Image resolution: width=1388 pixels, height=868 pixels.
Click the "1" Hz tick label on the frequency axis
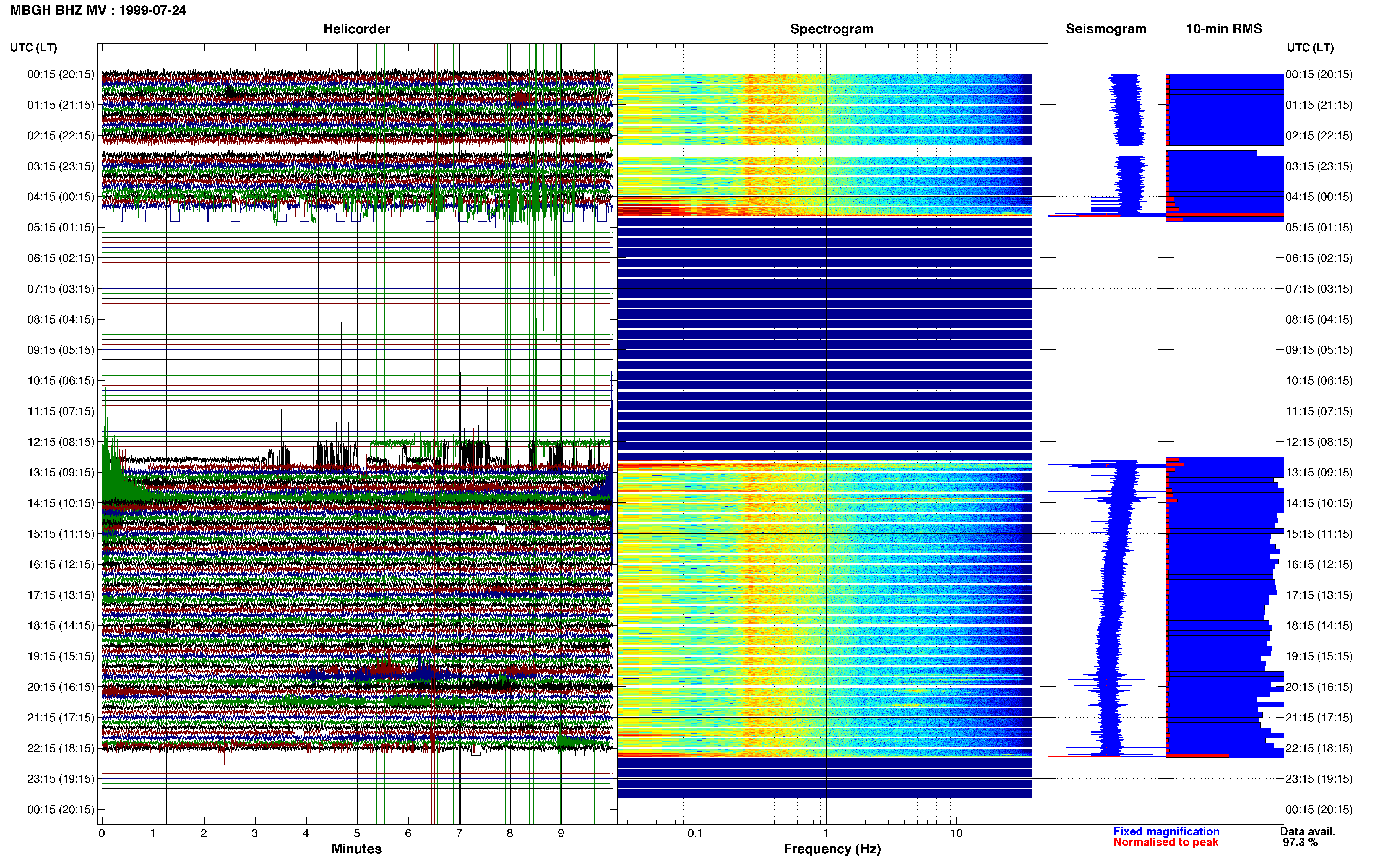pos(826,833)
